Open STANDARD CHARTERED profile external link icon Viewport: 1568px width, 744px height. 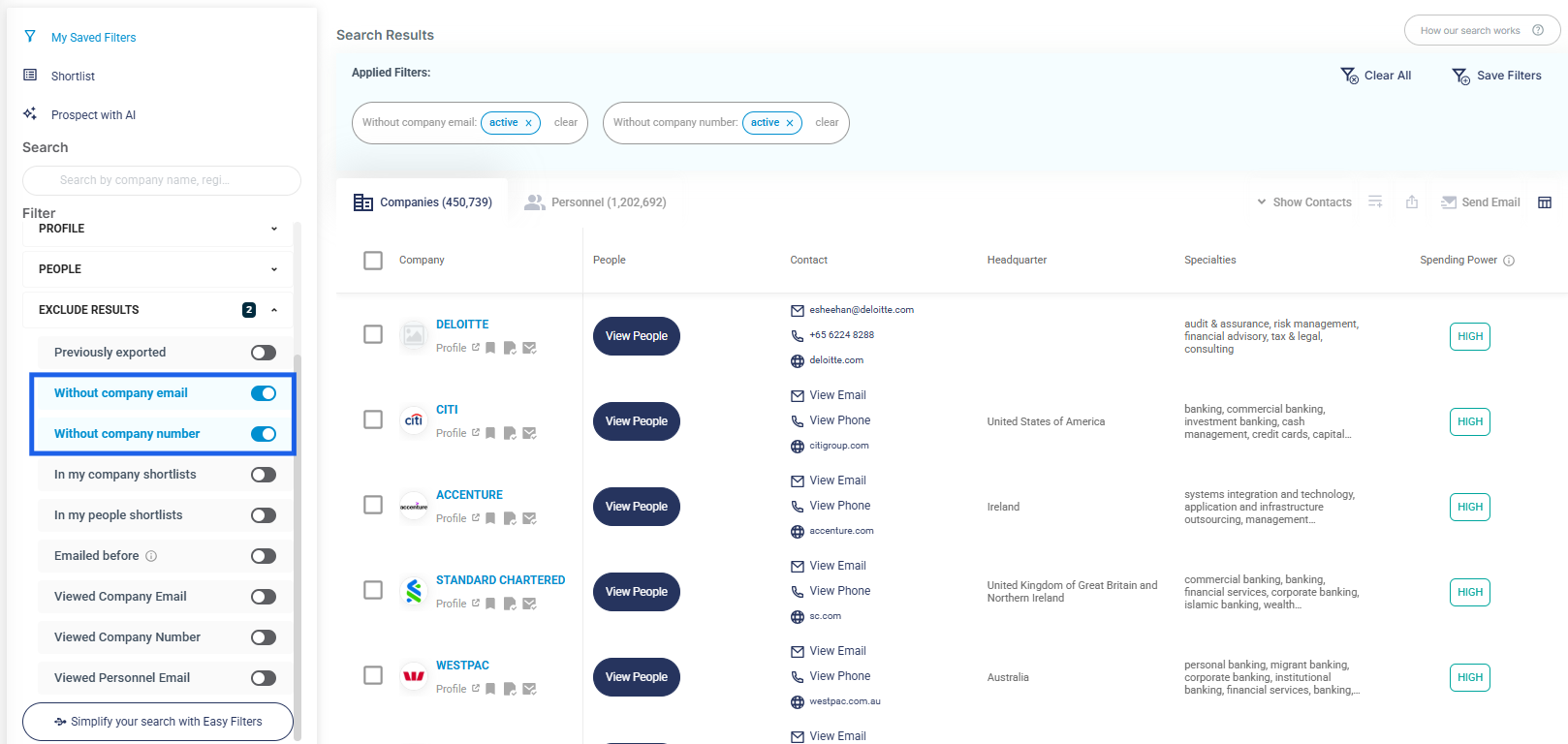click(476, 603)
